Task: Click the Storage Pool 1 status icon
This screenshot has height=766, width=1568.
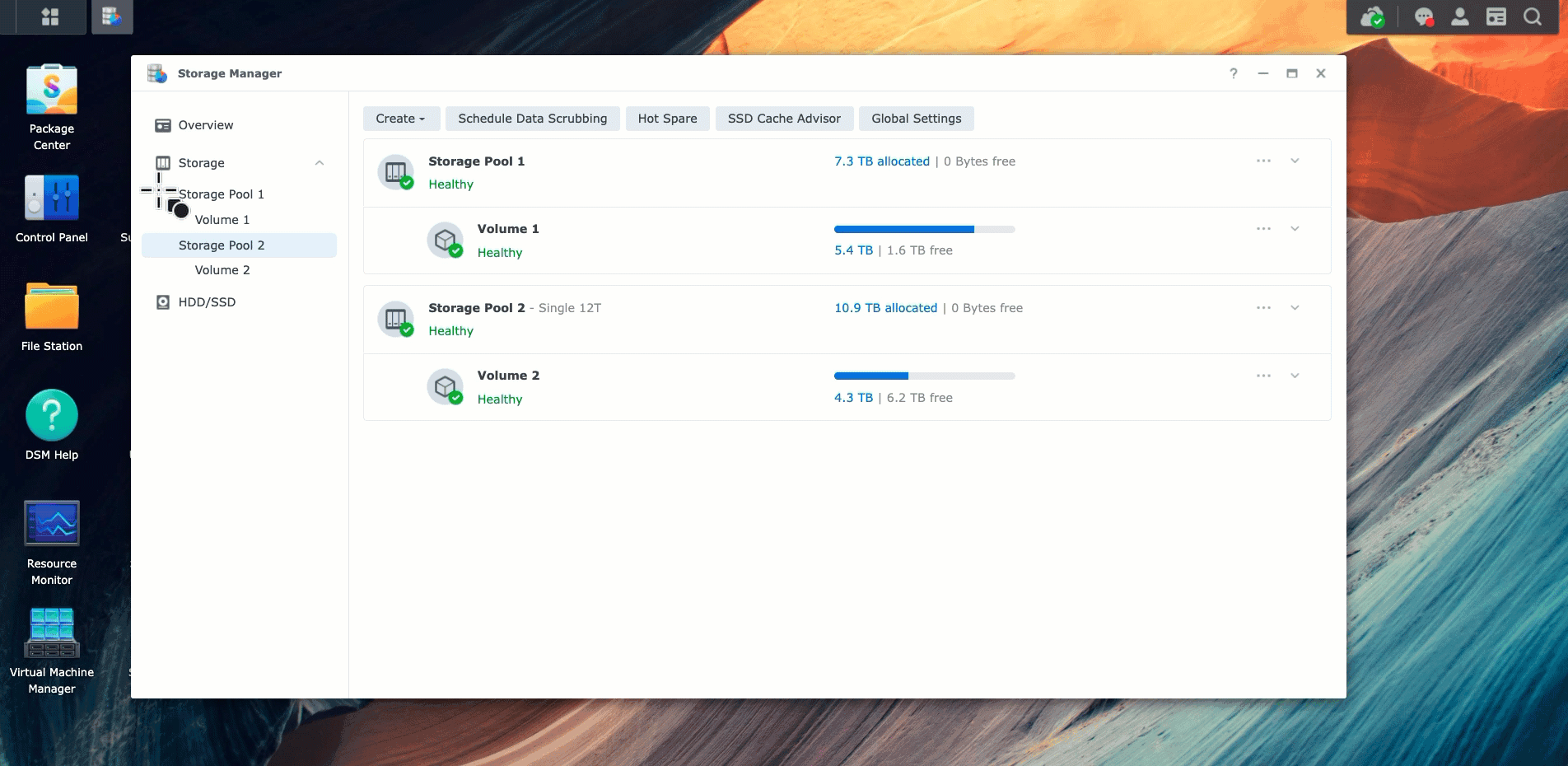Action: 396,172
